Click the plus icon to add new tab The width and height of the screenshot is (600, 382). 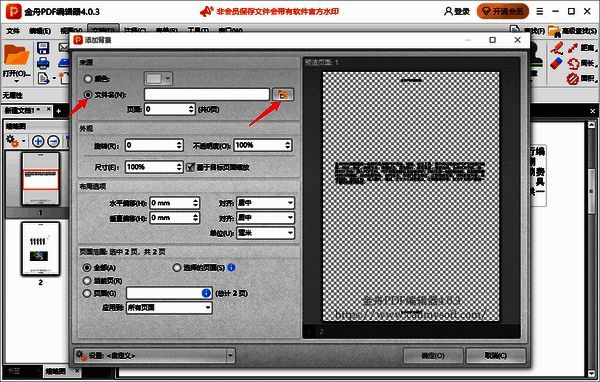[x=59, y=111]
